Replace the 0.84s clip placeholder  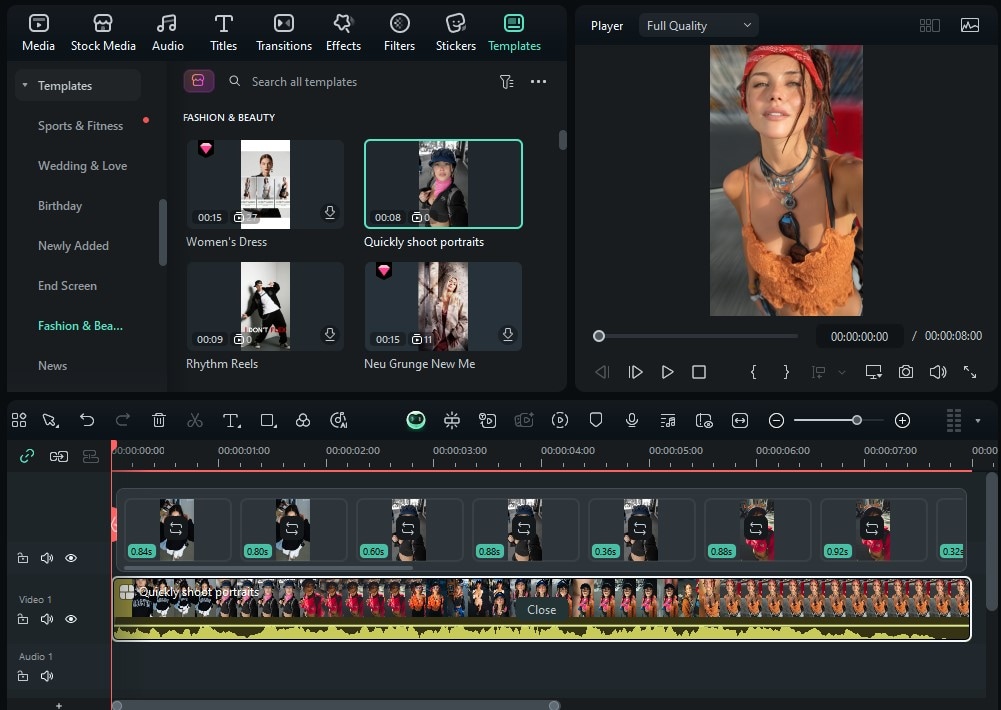(176, 529)
